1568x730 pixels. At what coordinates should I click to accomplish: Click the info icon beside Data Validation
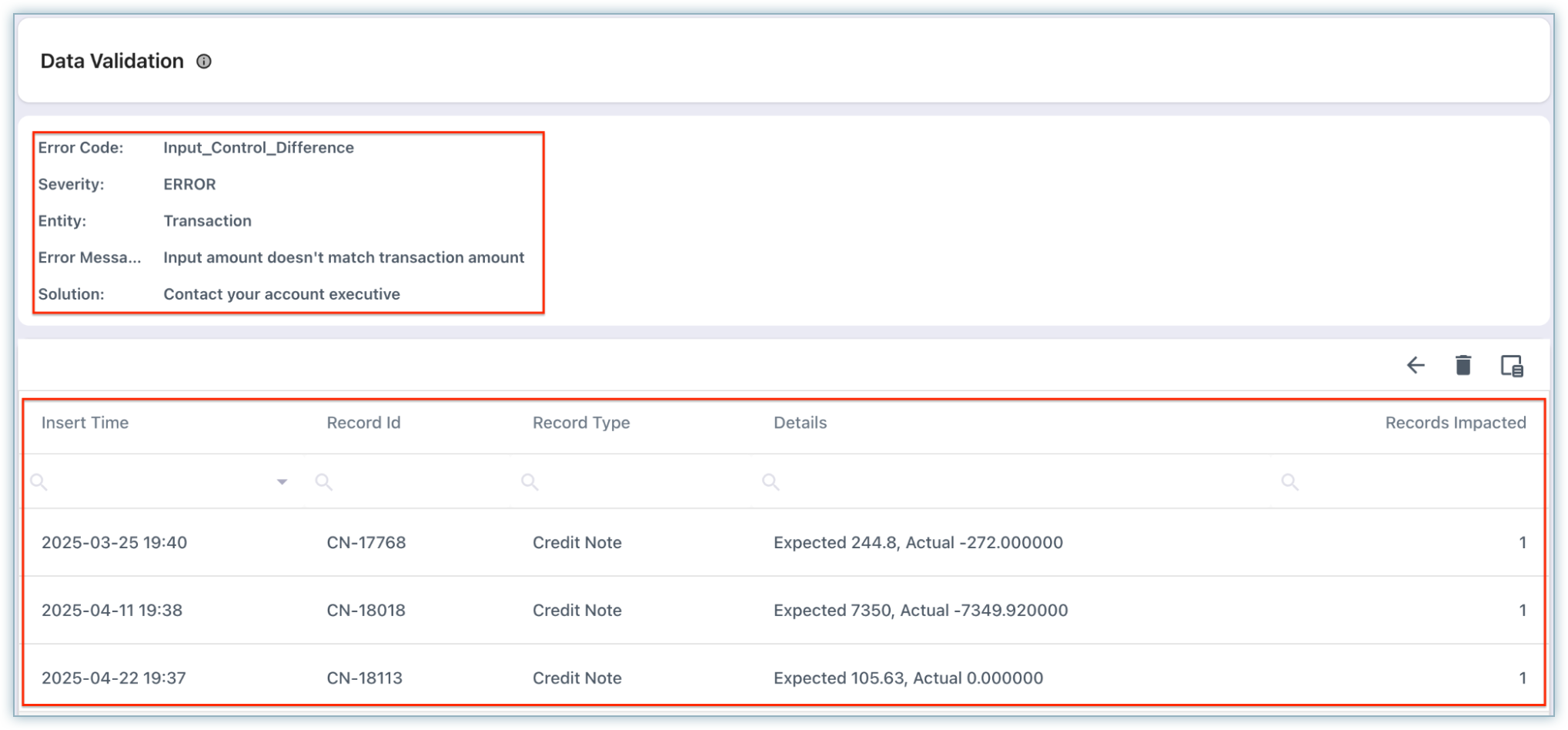click(x=204, y=62)
